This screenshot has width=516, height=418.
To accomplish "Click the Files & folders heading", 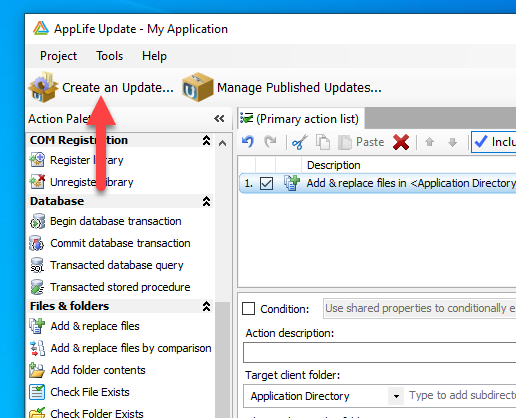I will (x=69, y=306).
